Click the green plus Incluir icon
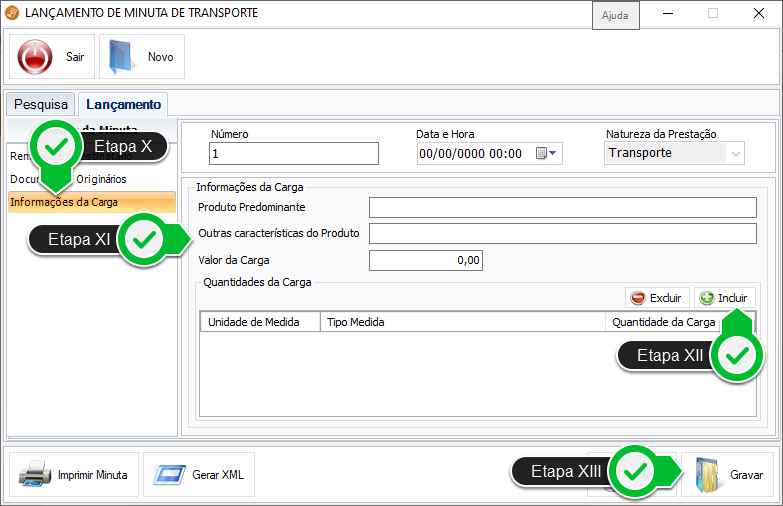This screenshot has width=783, height=506. click(707, 298)
